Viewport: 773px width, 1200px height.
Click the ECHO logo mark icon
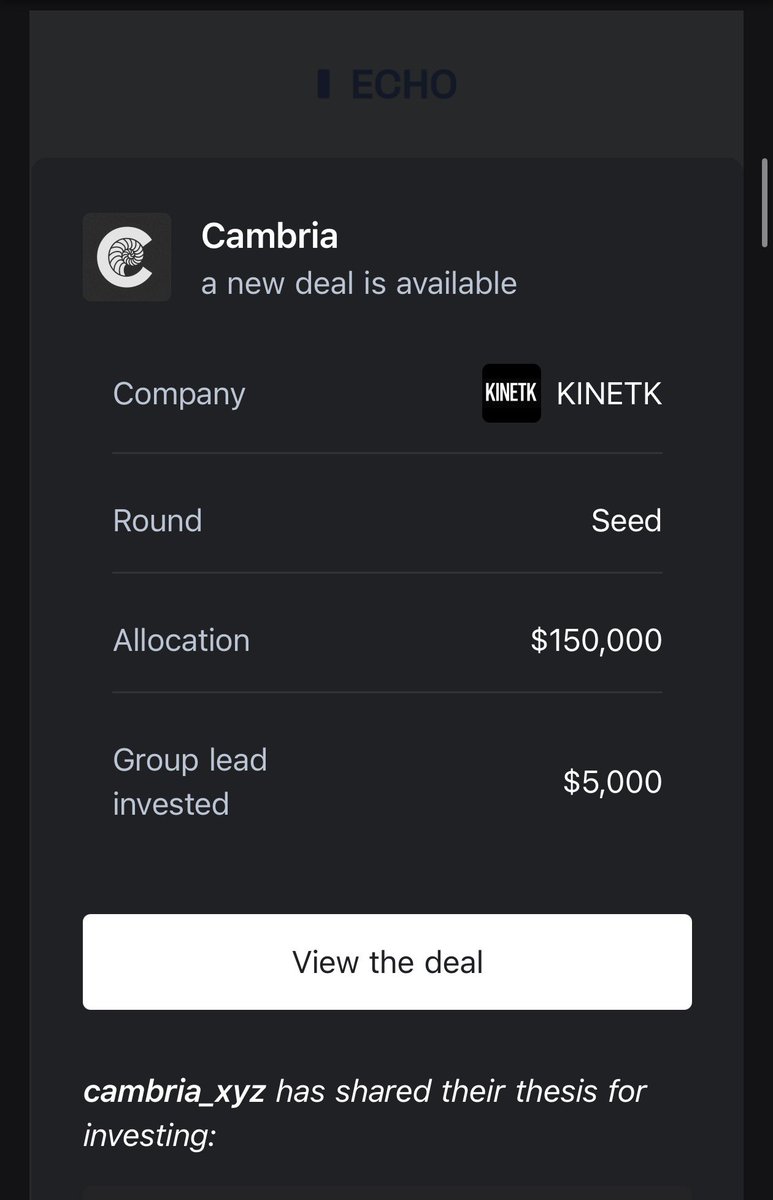click(x=323, y=85)
